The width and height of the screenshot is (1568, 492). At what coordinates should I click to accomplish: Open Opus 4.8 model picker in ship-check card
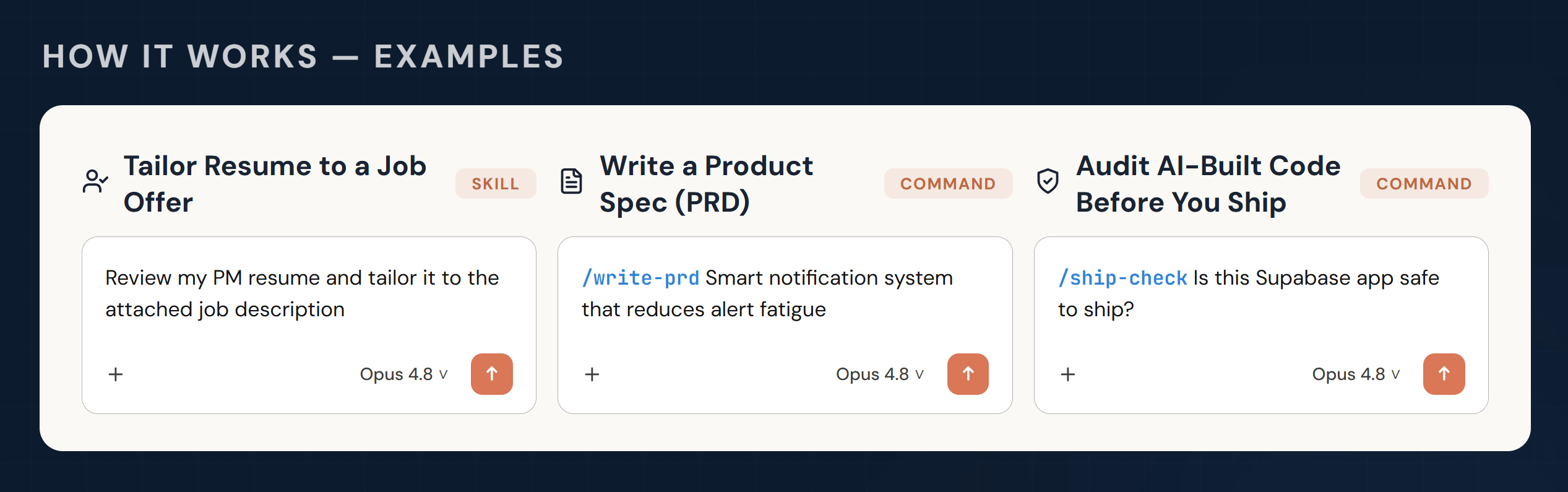pyautogui.click(x=1356, y=374)
